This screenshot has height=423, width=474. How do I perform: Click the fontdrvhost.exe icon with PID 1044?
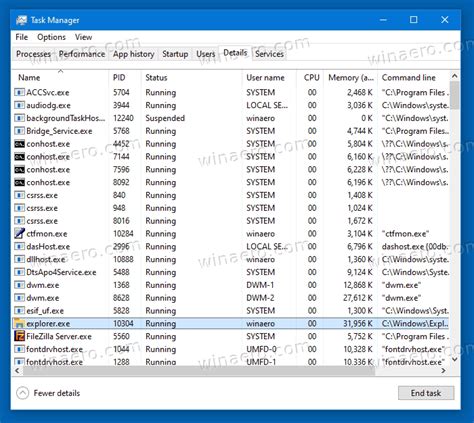(19, 349)
